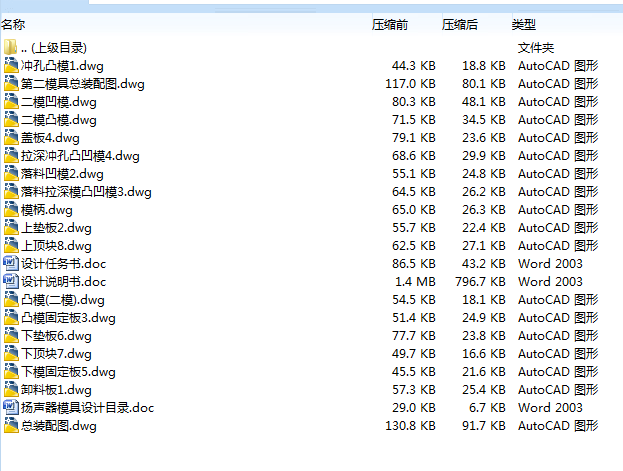Select the 设计说明书.doc Word icon
This screenshot has width=623, height=471.
(11, 281)
